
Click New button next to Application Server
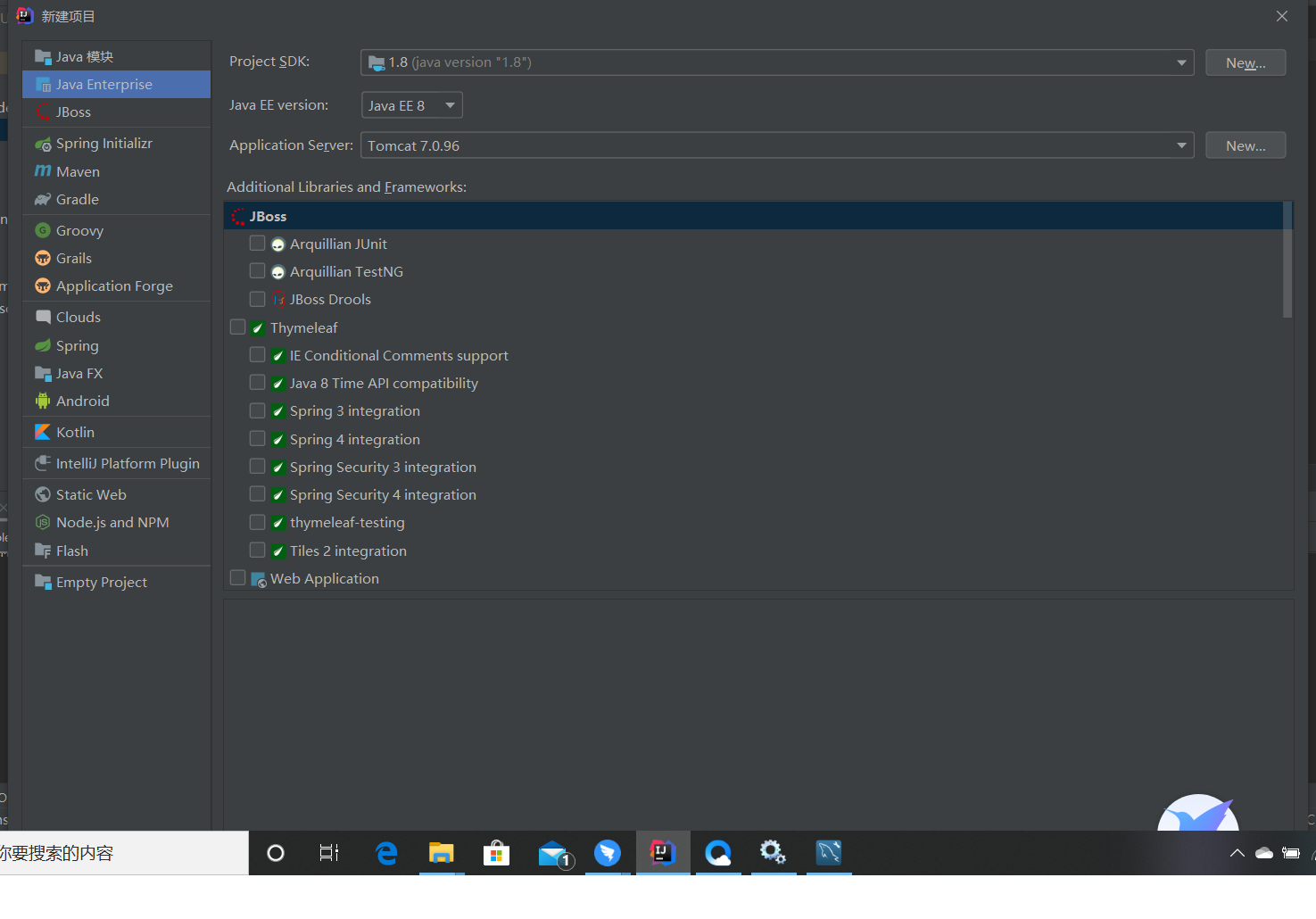[1246, 145]
